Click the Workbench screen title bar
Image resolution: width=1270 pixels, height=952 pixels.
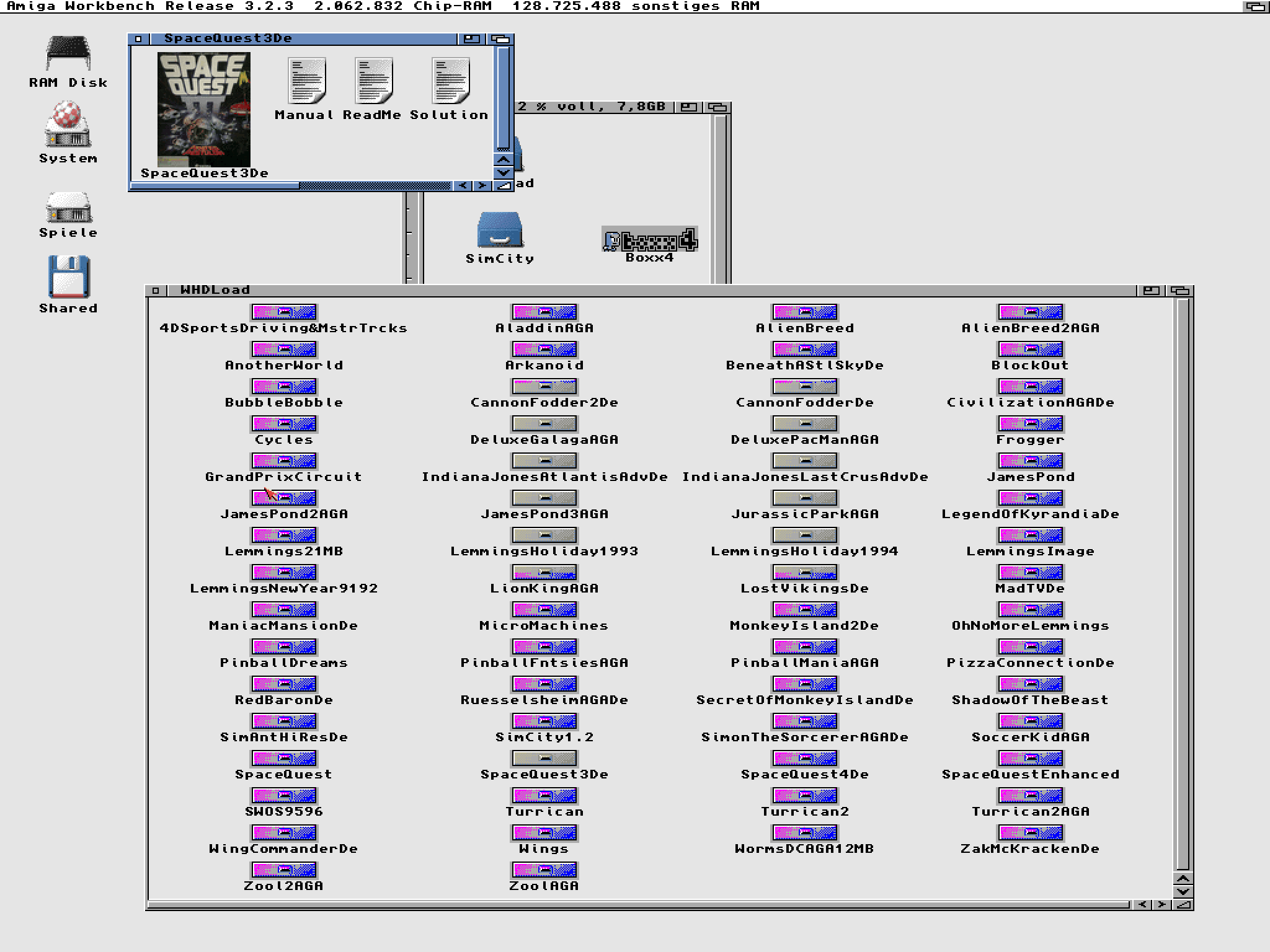tap(620, 6)
